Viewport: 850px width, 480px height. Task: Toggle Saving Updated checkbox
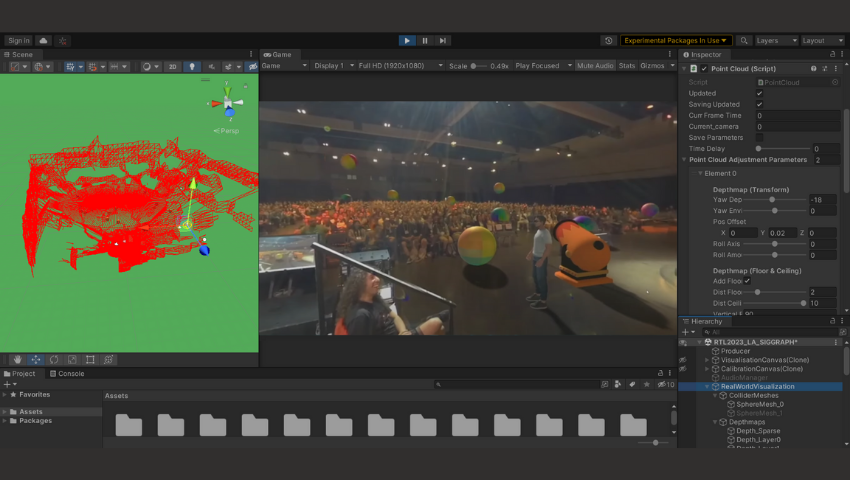[x=759, y=104]
